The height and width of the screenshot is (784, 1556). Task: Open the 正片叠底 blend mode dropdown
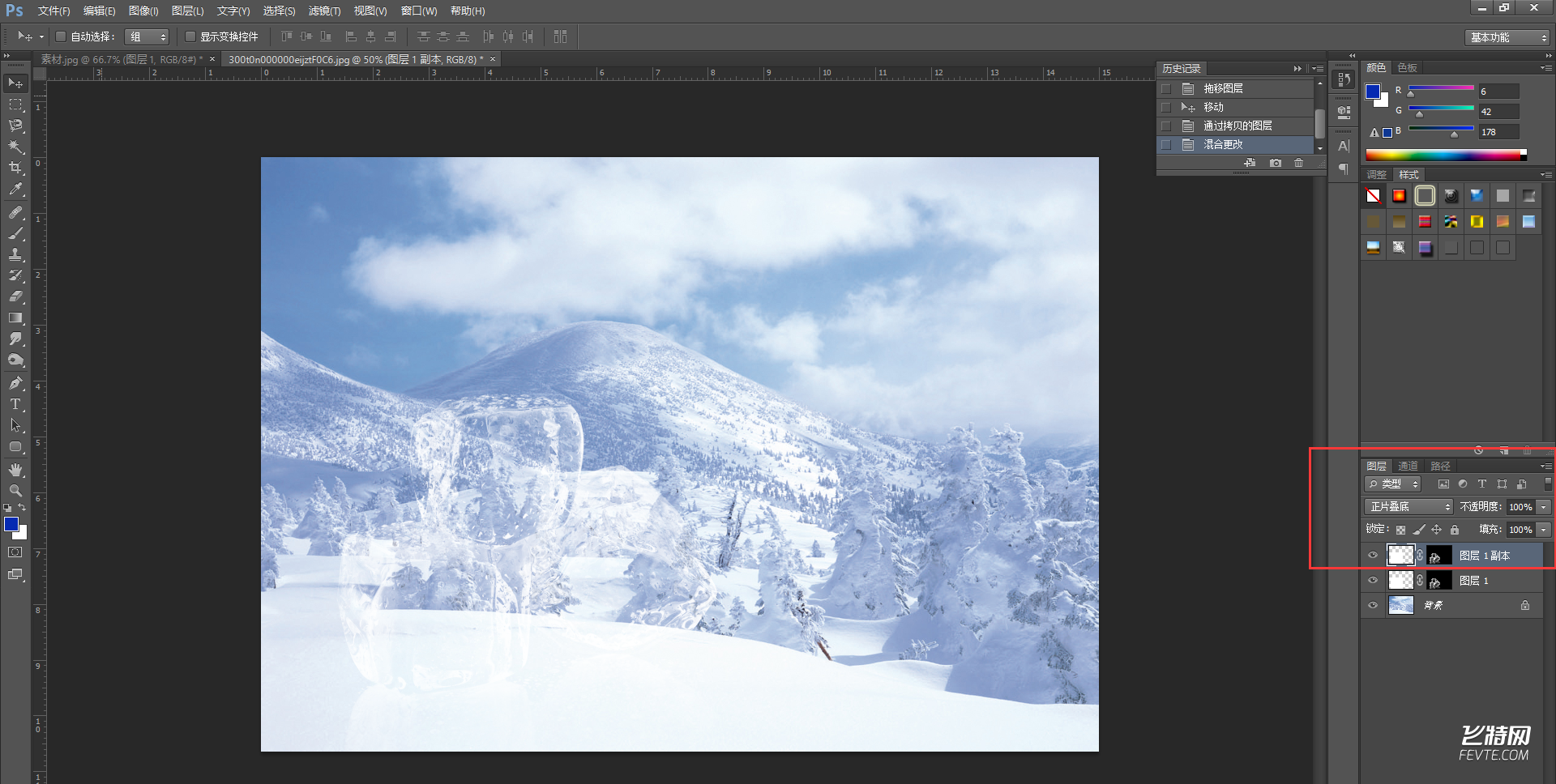click(x=1409, y=506)
